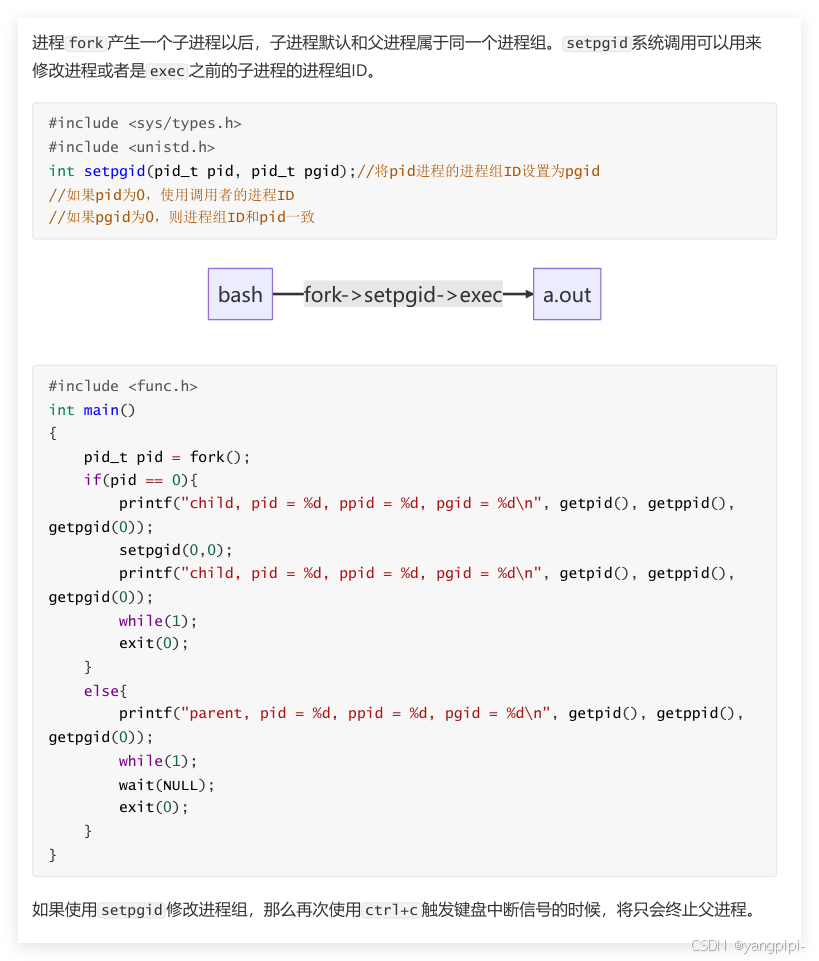Click the bash box in the diagram
This screenshot has width=819, height=961.
pos(240,294)
